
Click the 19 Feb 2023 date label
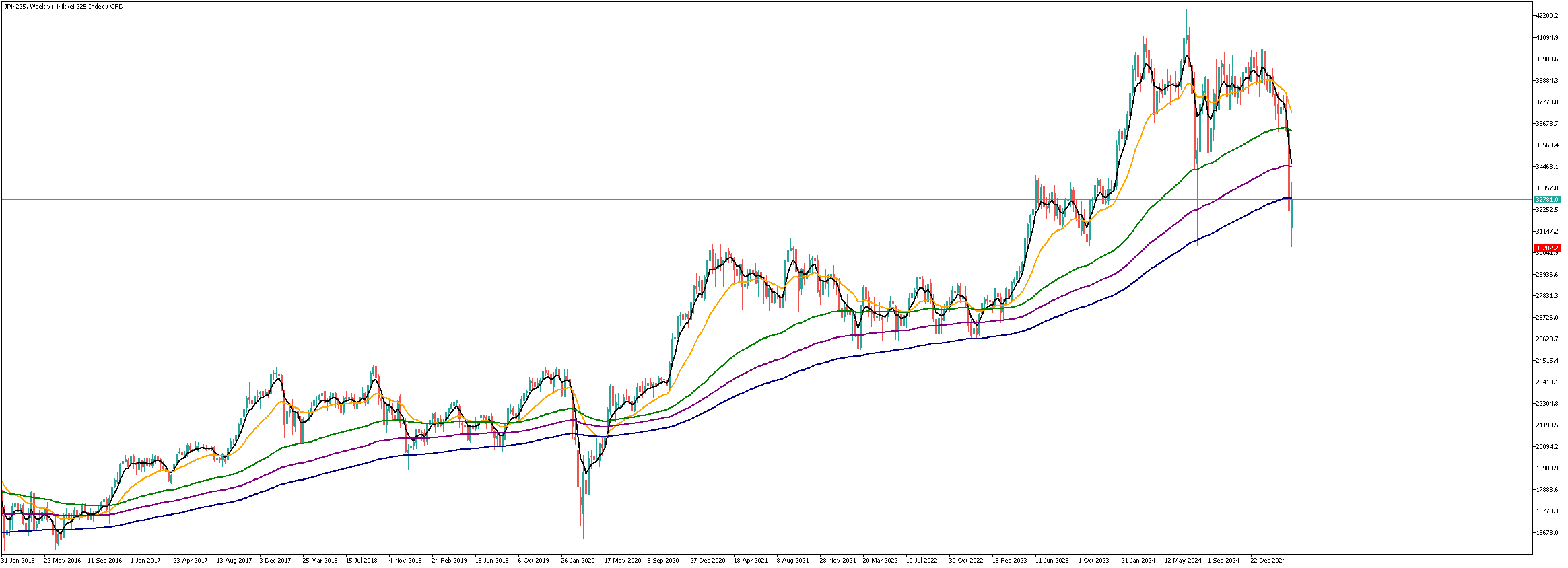coord(1010,561)
